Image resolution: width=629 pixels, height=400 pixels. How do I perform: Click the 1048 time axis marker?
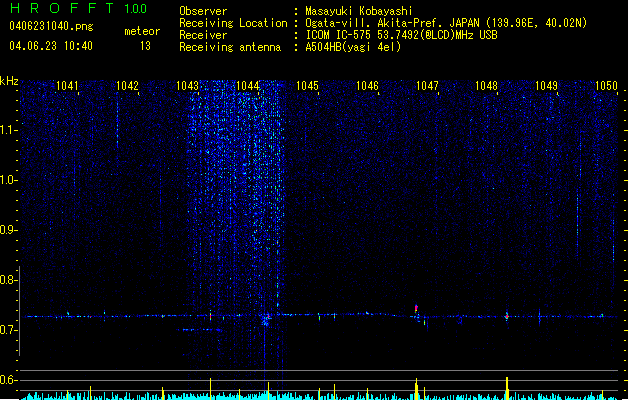click(x=486, y=86)
